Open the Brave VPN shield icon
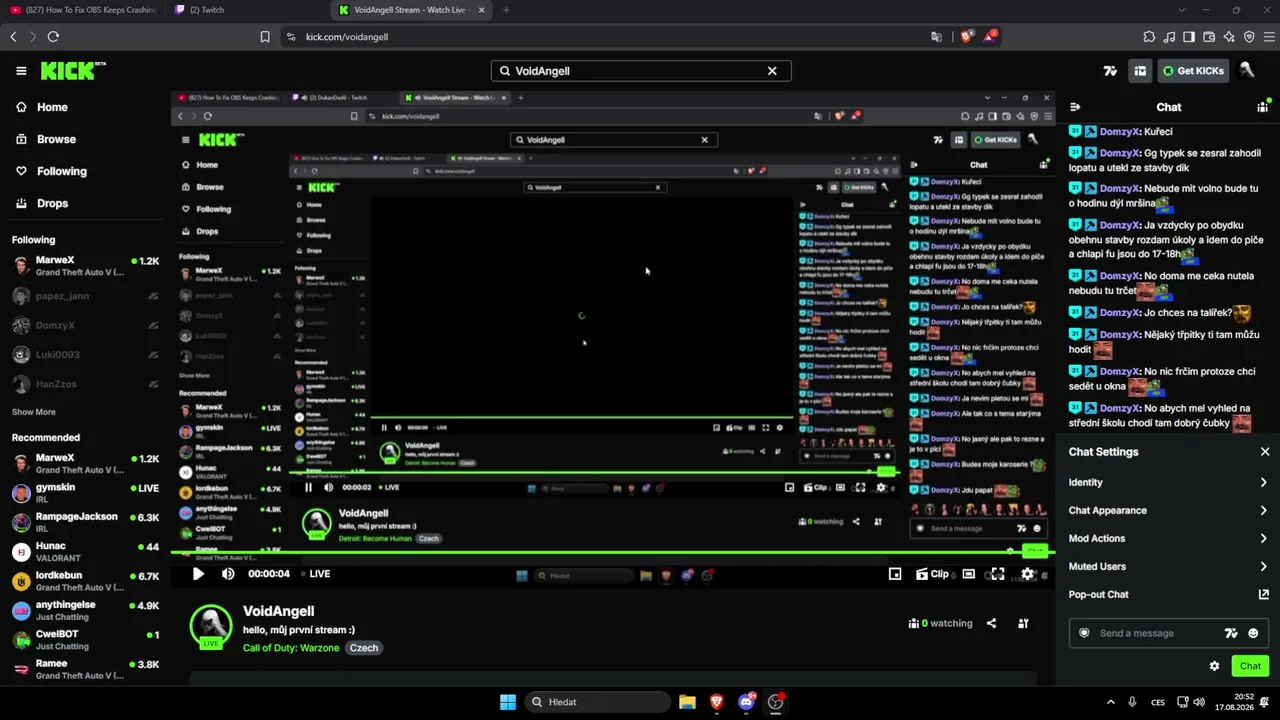This screenshot has width=1280, height=720. point(1249,37)
